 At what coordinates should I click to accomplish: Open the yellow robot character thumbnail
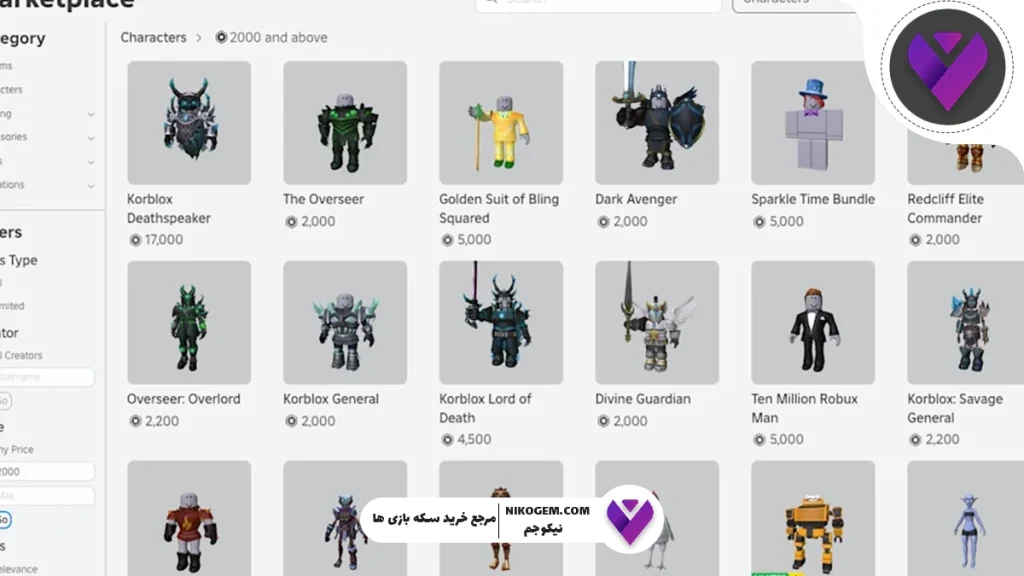[x=813, y=519]
